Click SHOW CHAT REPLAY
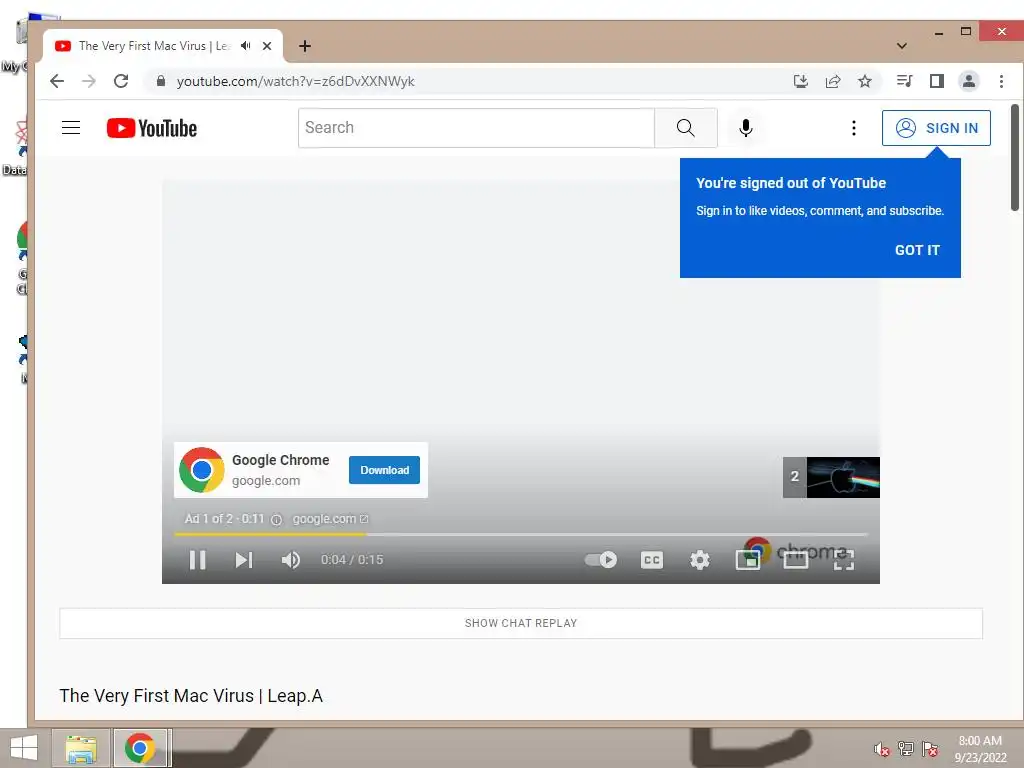1024x768 pixels. pyautogui.click(x=520, y=623)
